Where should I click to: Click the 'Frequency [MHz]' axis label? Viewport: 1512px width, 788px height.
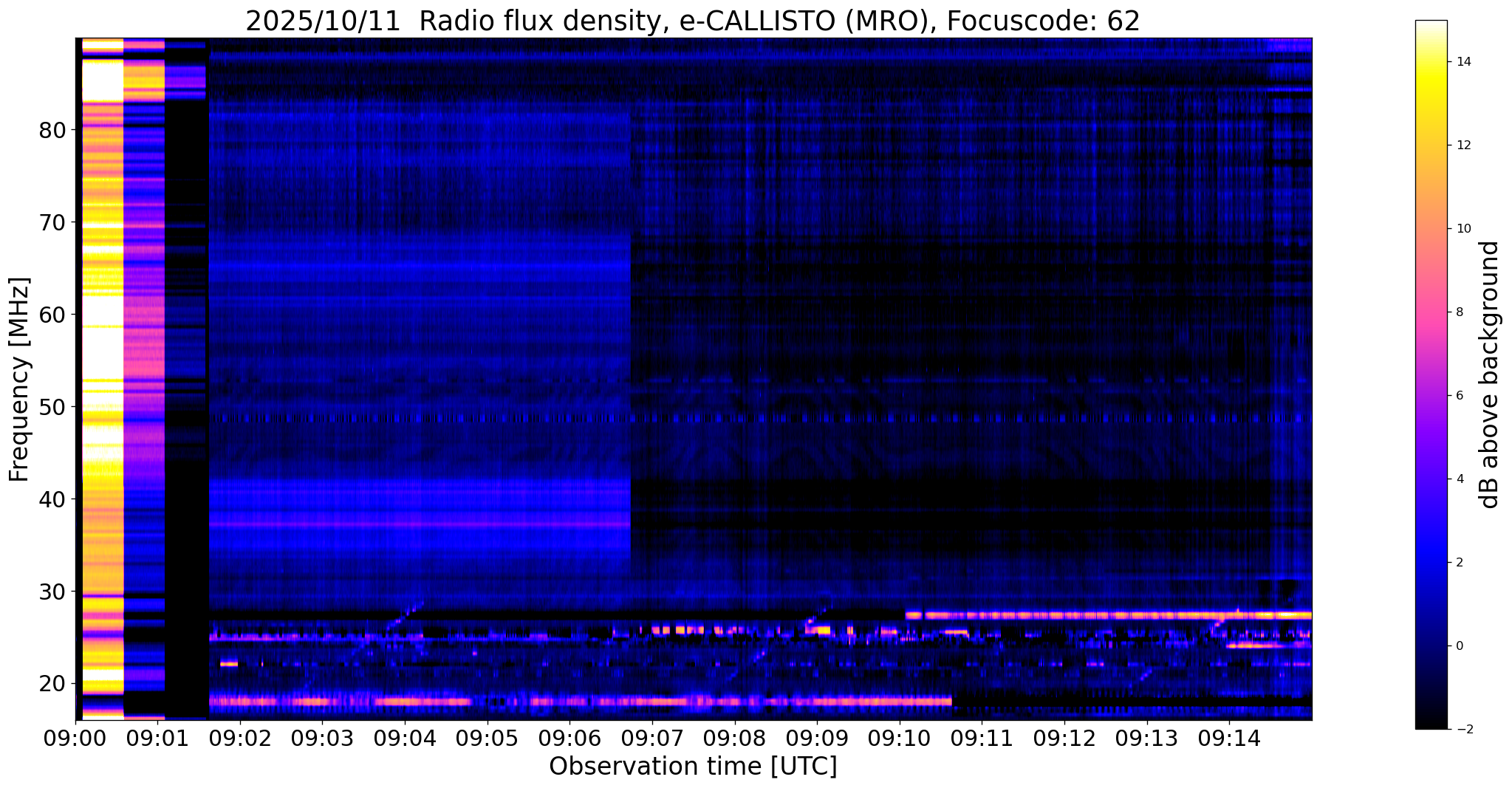coord(20,379)
